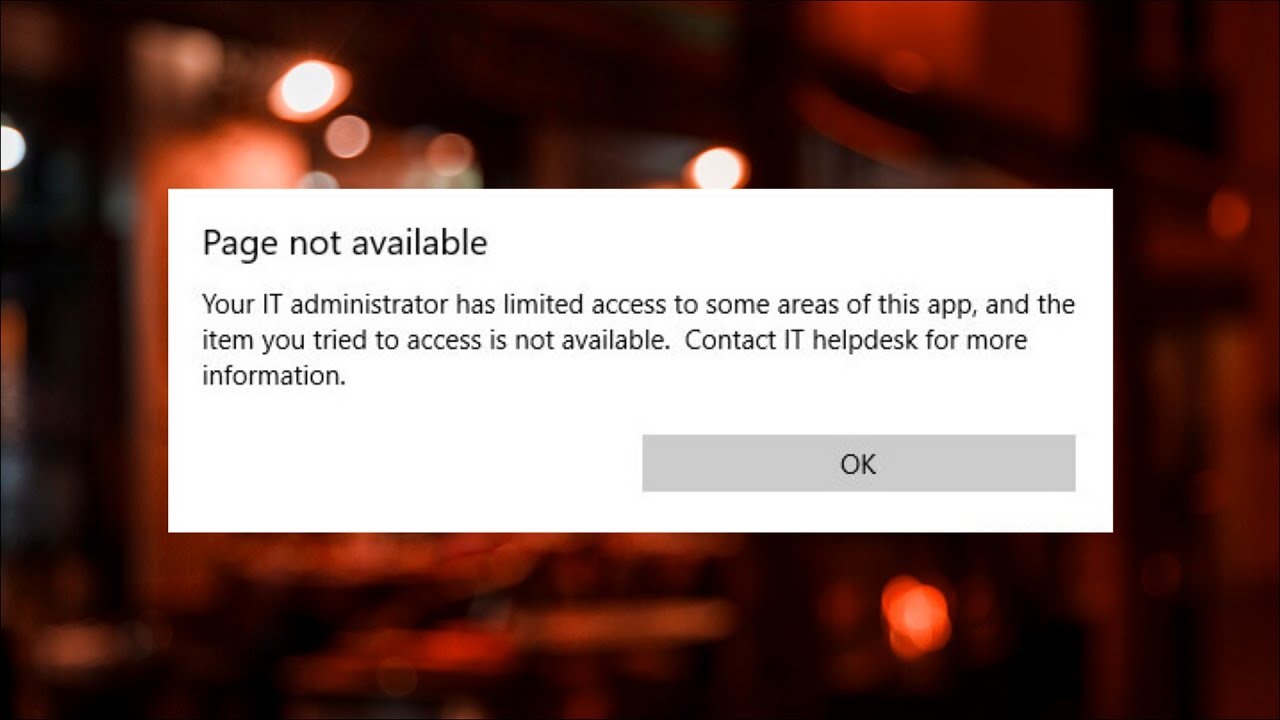Click the orange light orb at bottom right
This screenshot has height=720, width=1280.
click(x=915, y=615)
